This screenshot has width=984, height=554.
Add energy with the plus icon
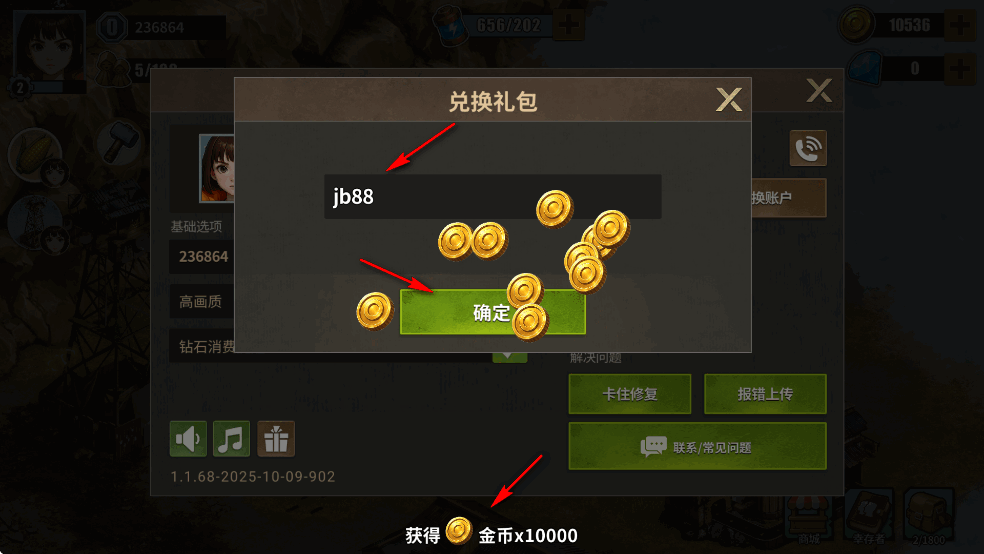[x=569, y=25]
